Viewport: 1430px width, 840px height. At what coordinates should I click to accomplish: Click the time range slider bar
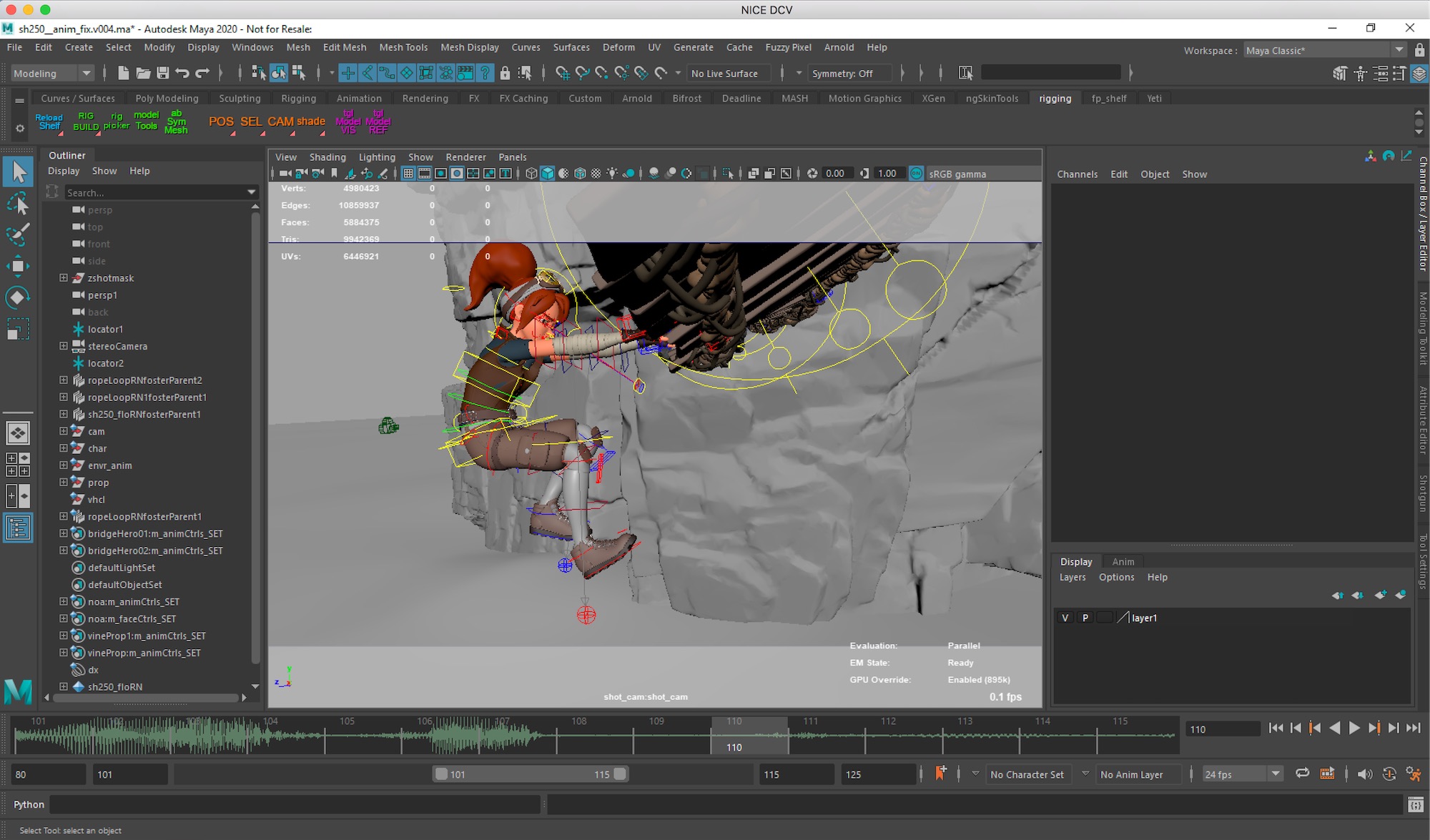coord(529,774)
